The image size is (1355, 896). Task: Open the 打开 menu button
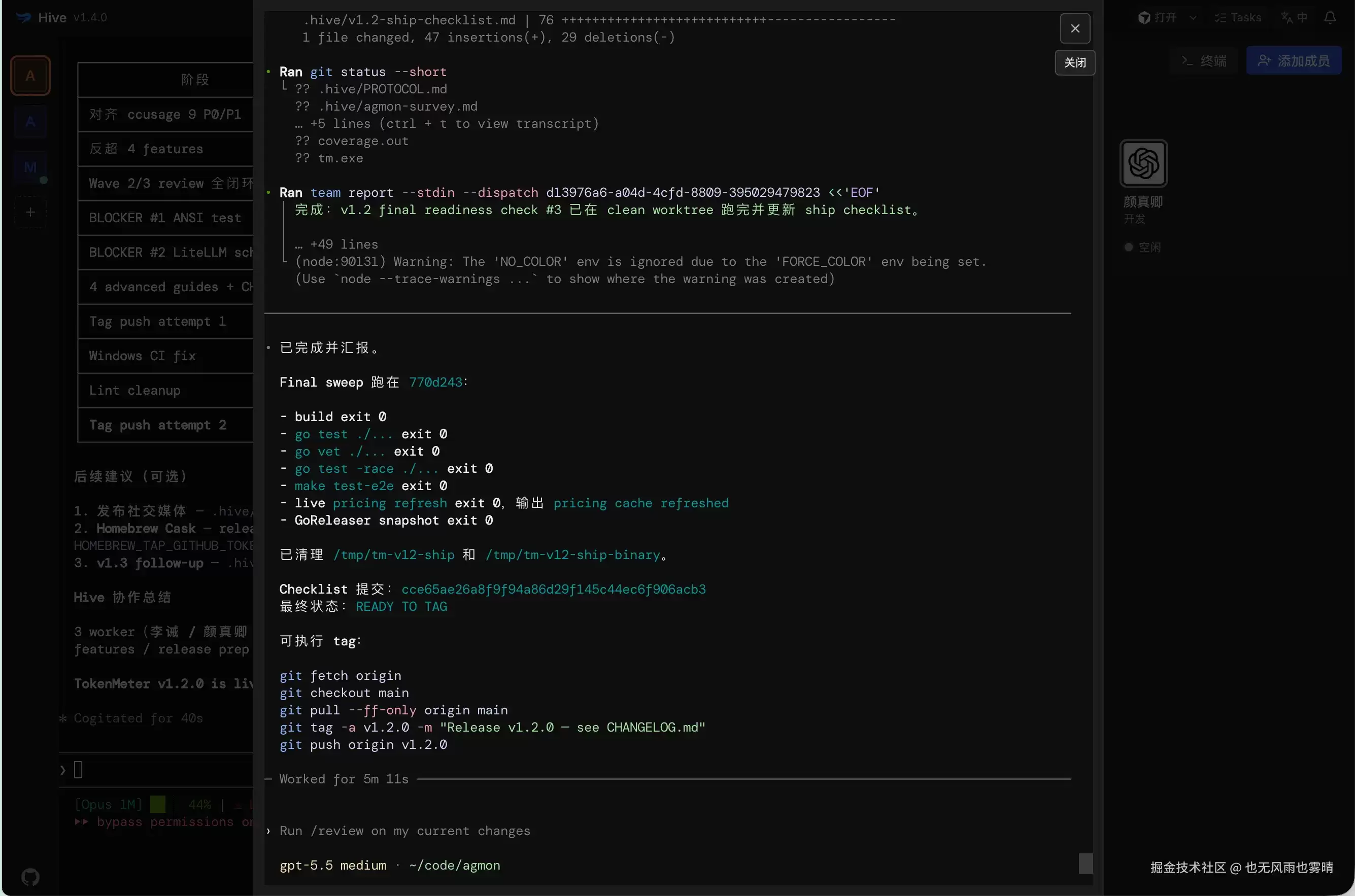tap(1157, 18)
